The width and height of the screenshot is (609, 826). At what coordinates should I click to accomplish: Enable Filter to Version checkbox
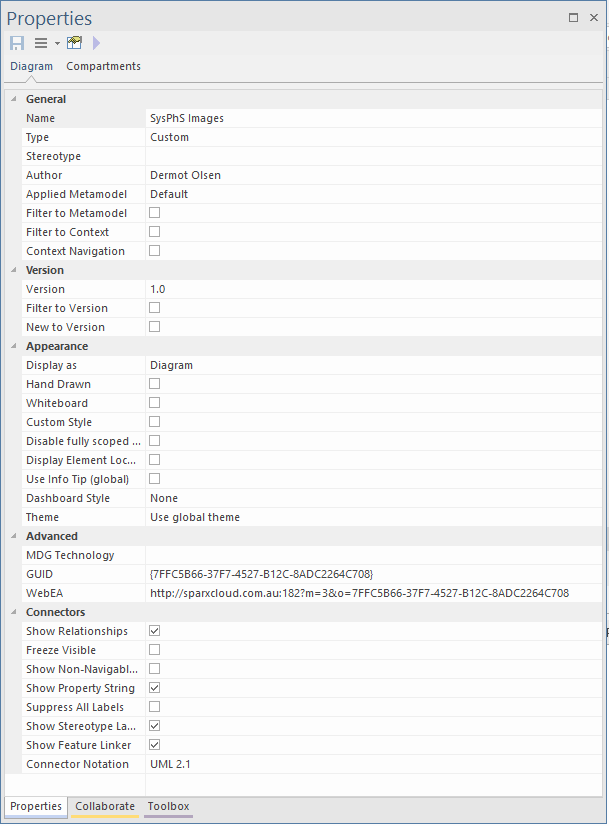(155, 308)
